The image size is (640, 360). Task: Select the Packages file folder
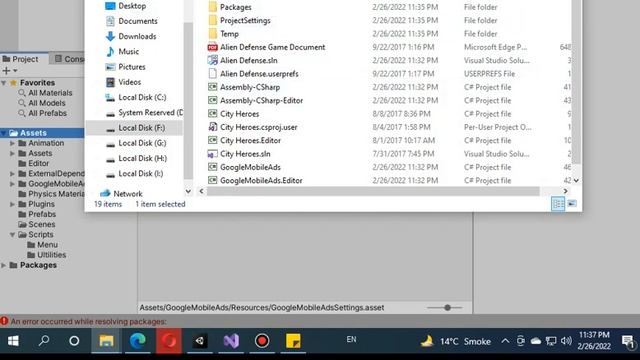click(x=236, y=7)
